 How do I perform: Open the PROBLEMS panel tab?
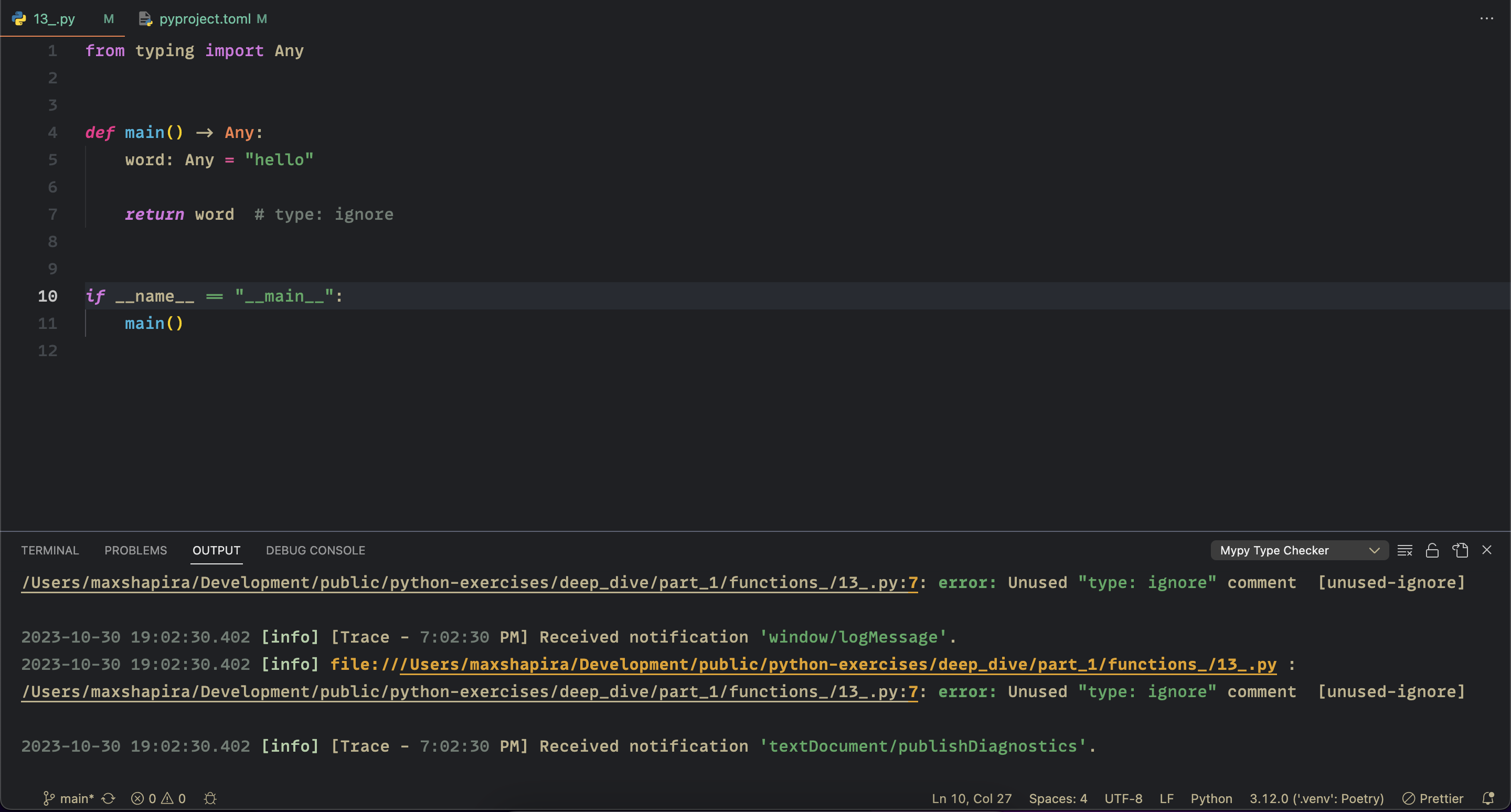point(135,550)
